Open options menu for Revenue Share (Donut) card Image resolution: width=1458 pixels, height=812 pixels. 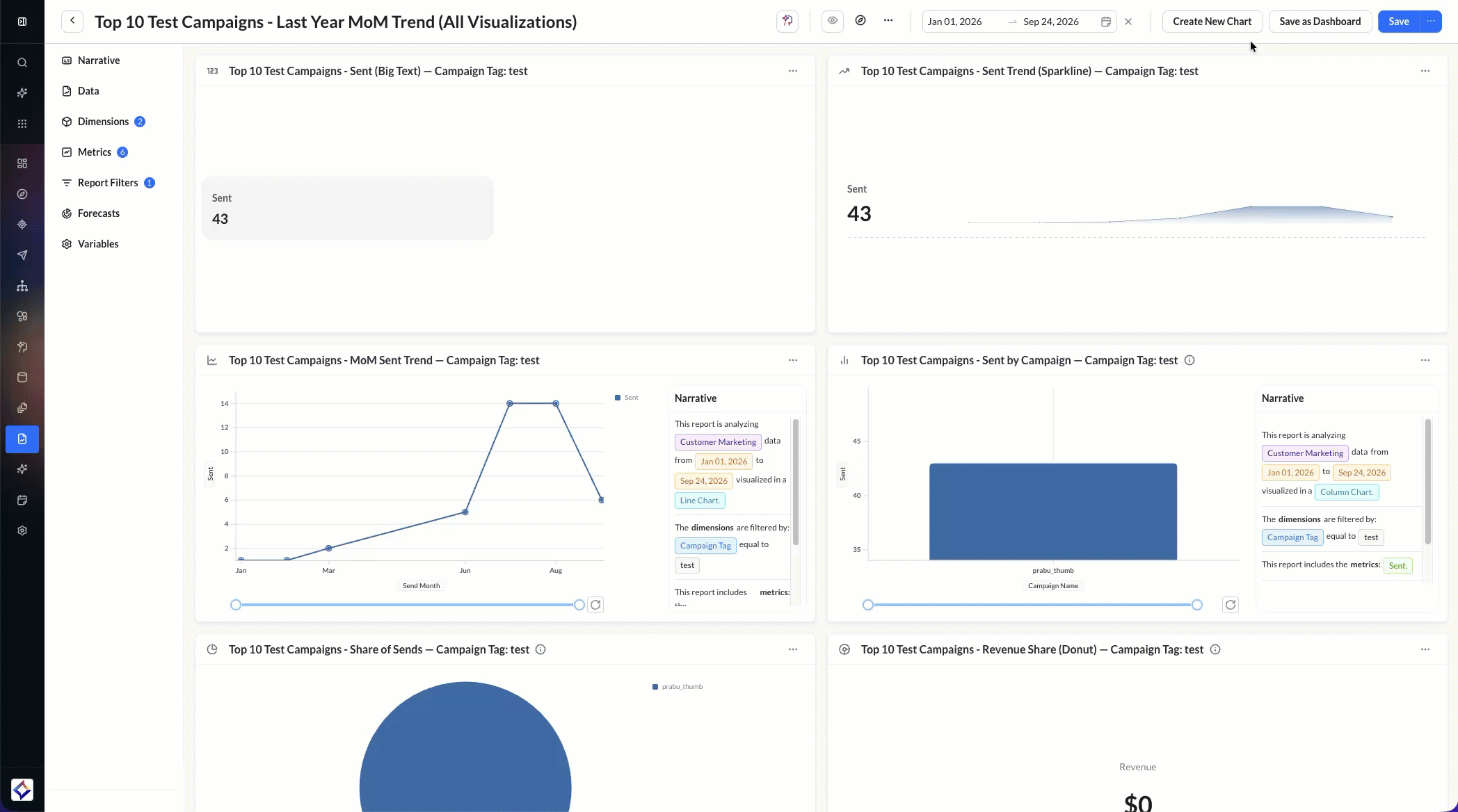1425,649
